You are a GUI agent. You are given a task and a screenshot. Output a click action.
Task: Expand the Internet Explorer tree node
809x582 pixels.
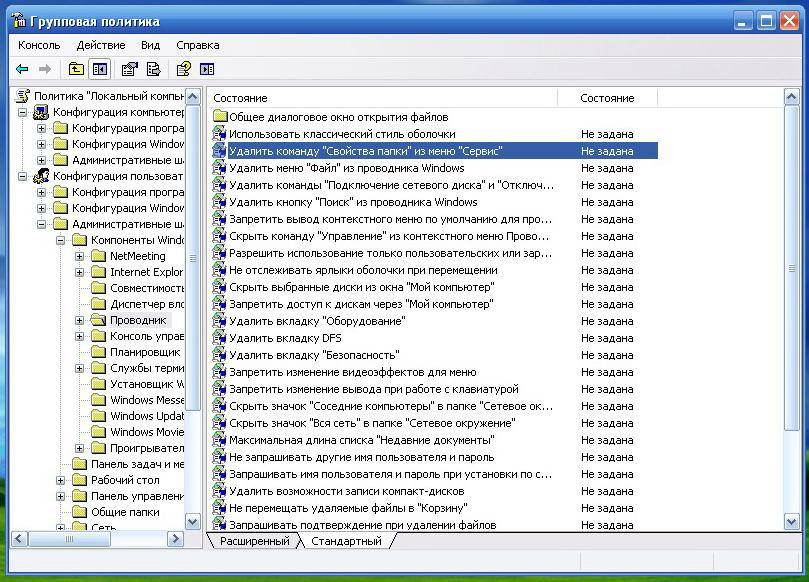pyautogui.click(x=80, y=272)
